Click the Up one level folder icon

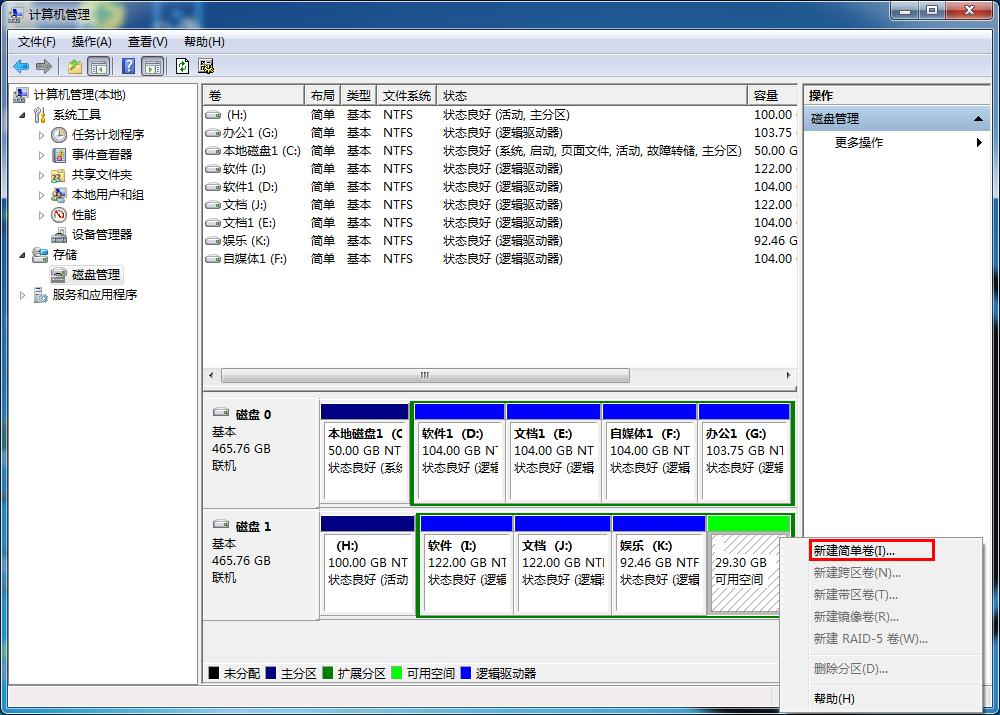[75, 66]
